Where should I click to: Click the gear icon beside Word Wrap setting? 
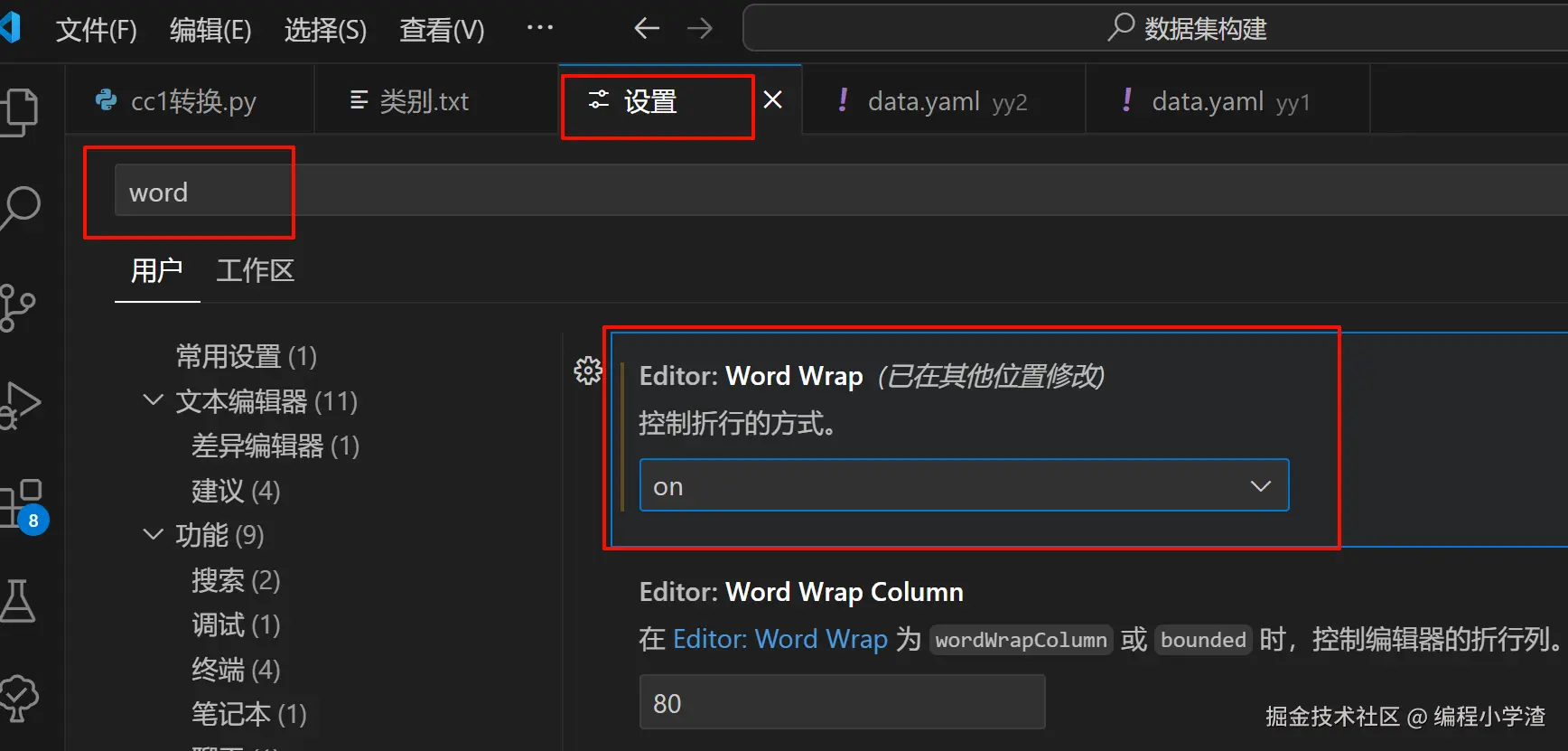[x=588, y=370]
